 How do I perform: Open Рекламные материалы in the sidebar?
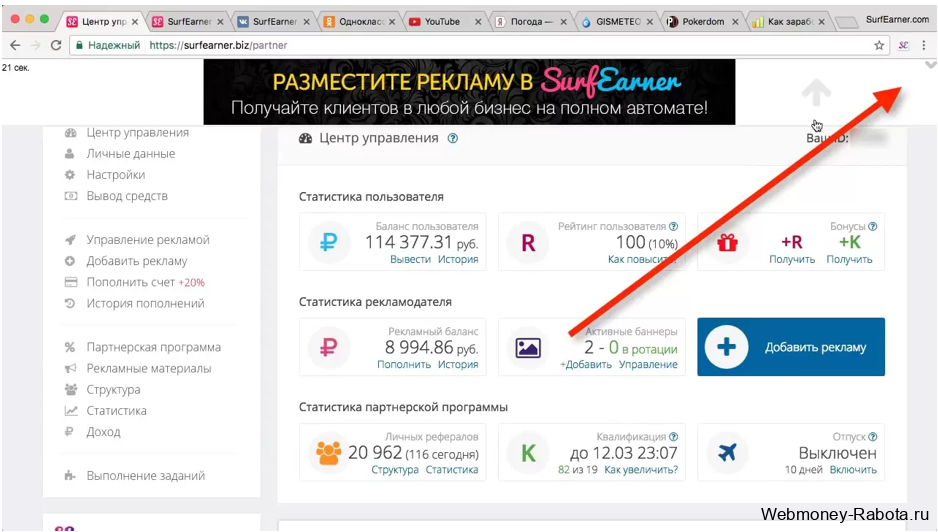[148, 369]
